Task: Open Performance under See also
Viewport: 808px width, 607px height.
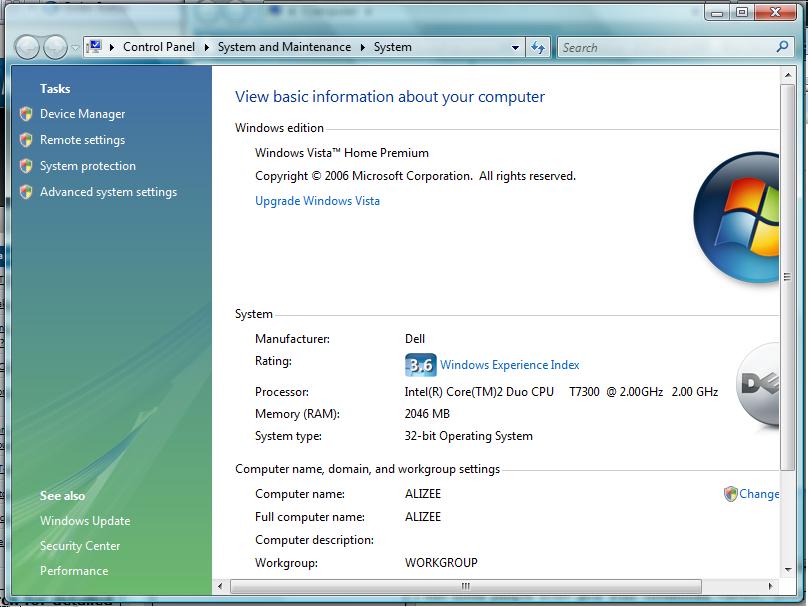Action: 74,571
